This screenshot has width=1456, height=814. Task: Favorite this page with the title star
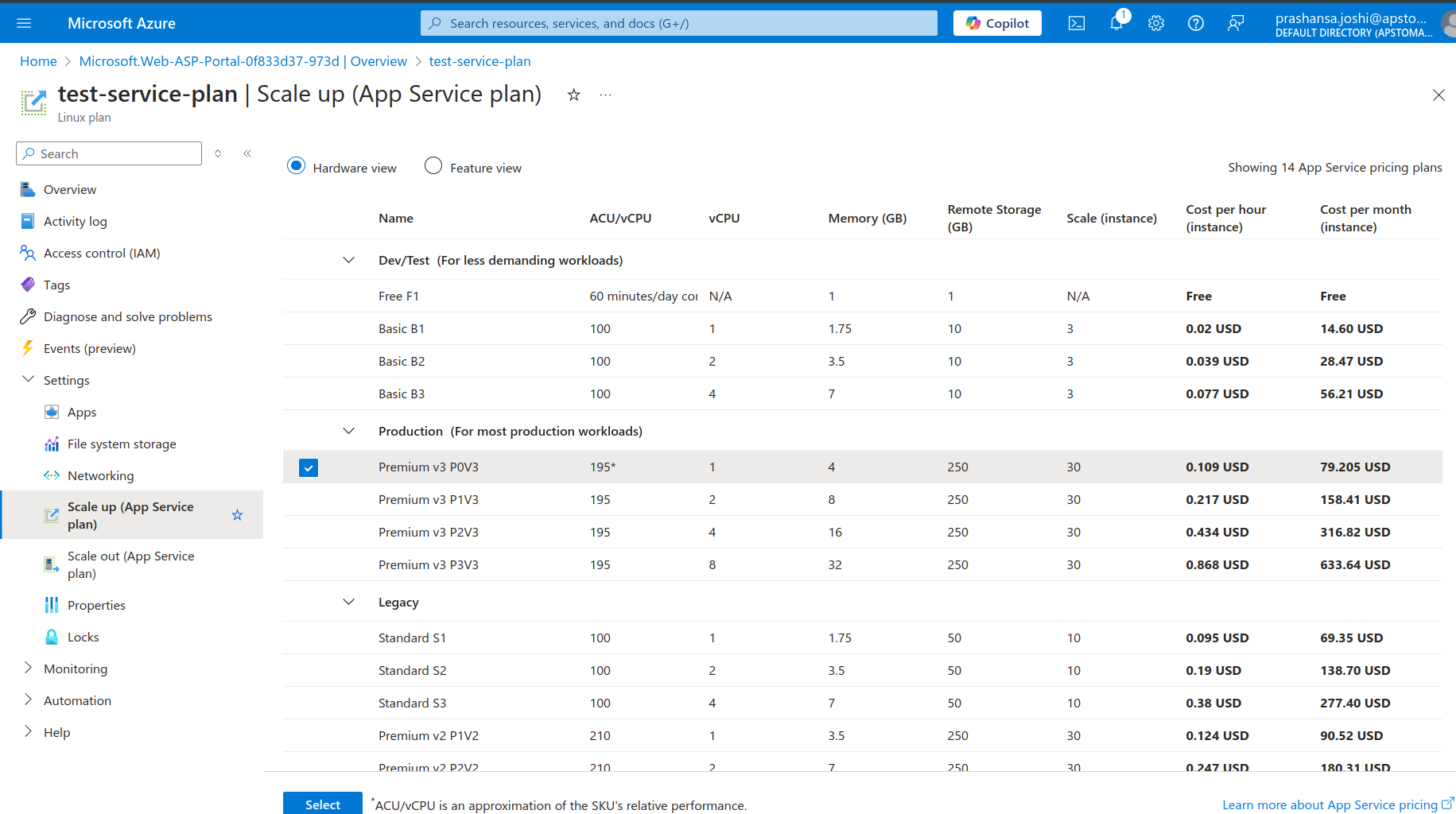[x=573, y=95]
